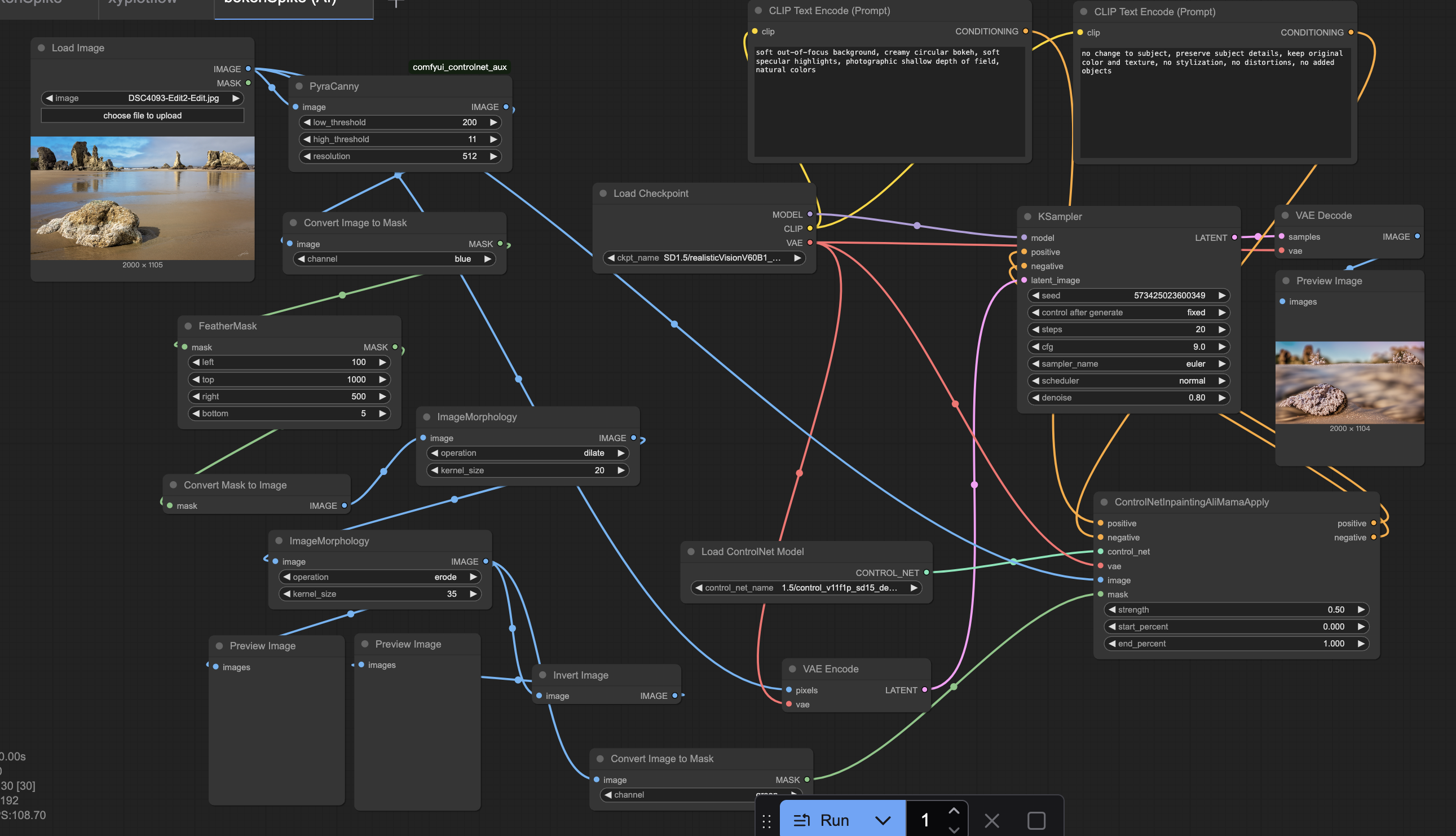Image resolution: width=1456 pixels, height=836 pixels.
Task: Collapse the PyraCanny node via title dot
Action: [299, 86]
